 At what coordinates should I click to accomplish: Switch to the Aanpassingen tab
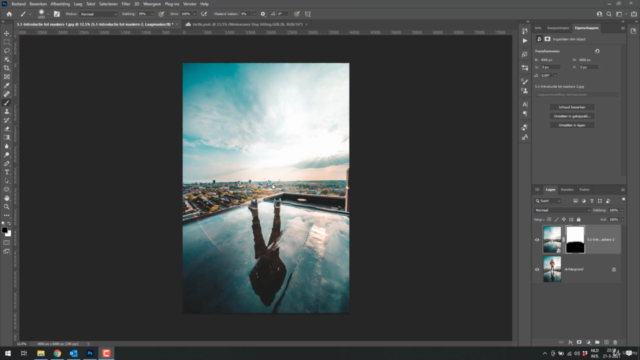tap(558, 28)
